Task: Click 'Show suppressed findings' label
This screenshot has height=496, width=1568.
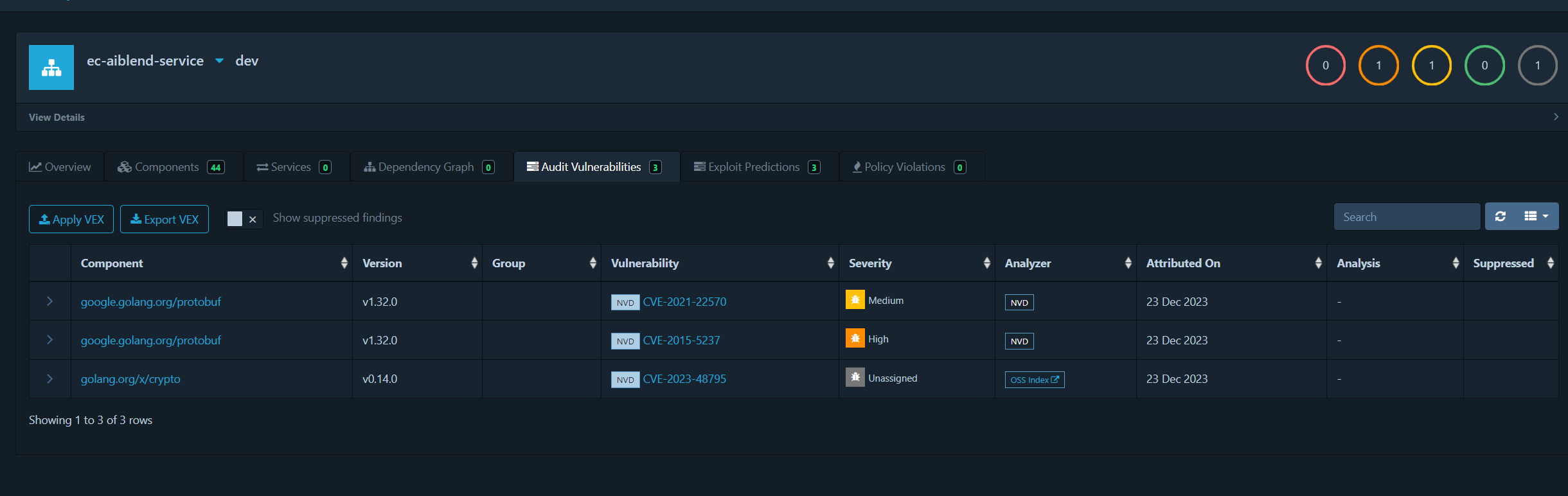Action: 337,218
